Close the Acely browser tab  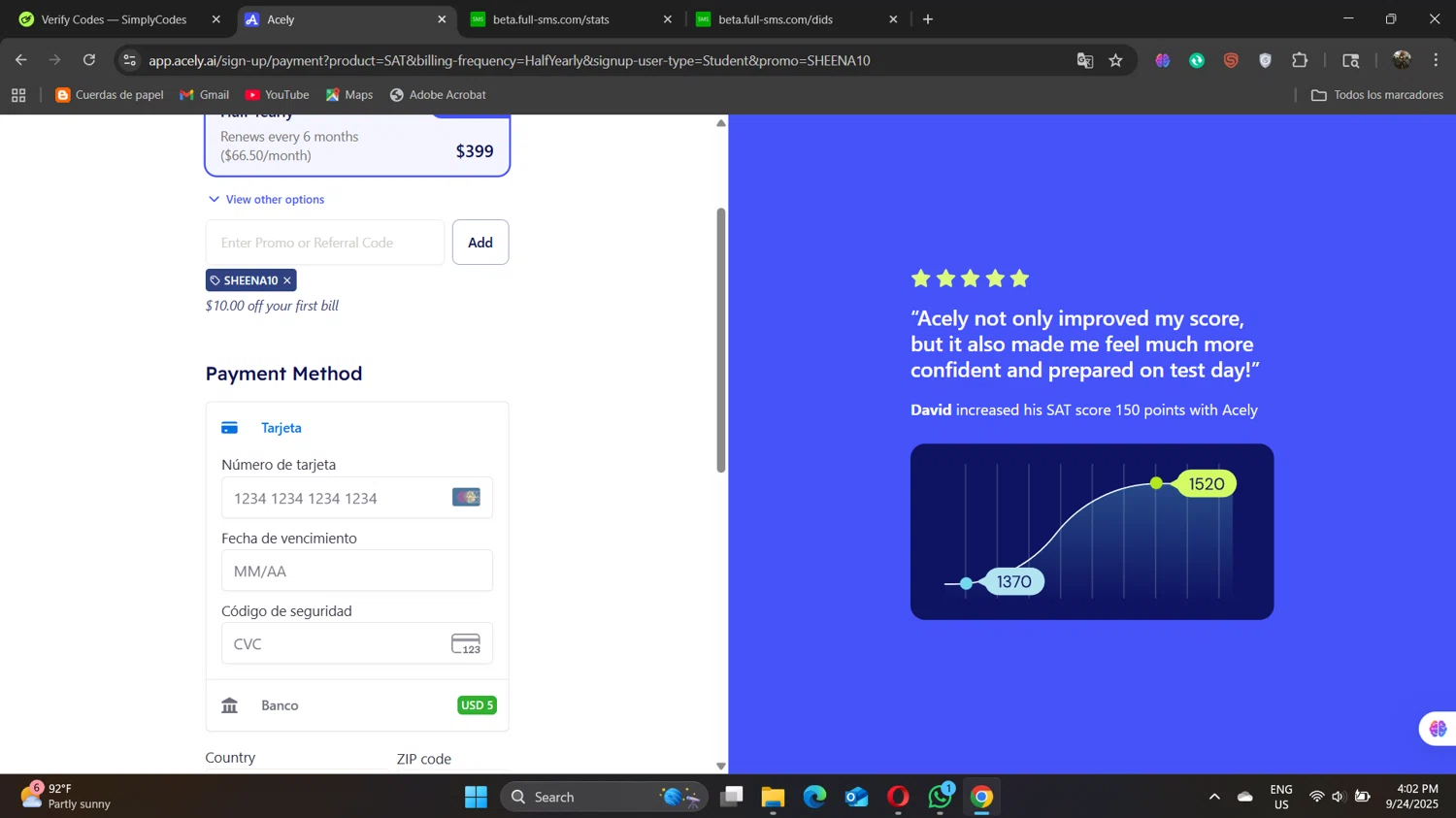click(442, 19)
